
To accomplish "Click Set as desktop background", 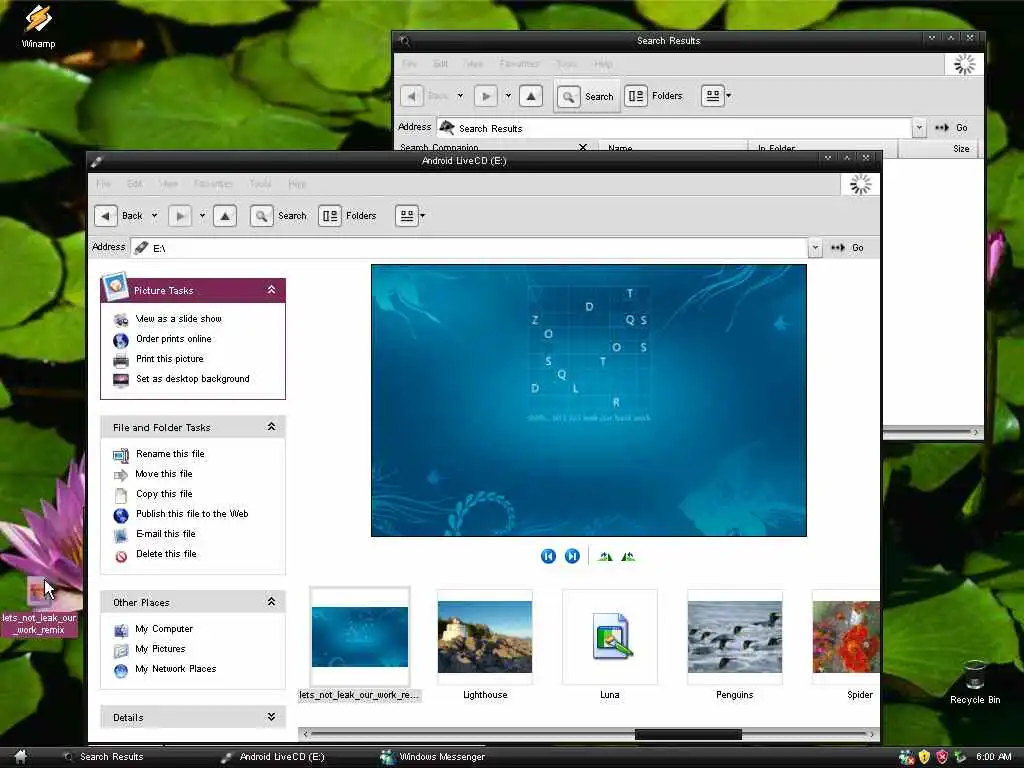I will [192, 378].
